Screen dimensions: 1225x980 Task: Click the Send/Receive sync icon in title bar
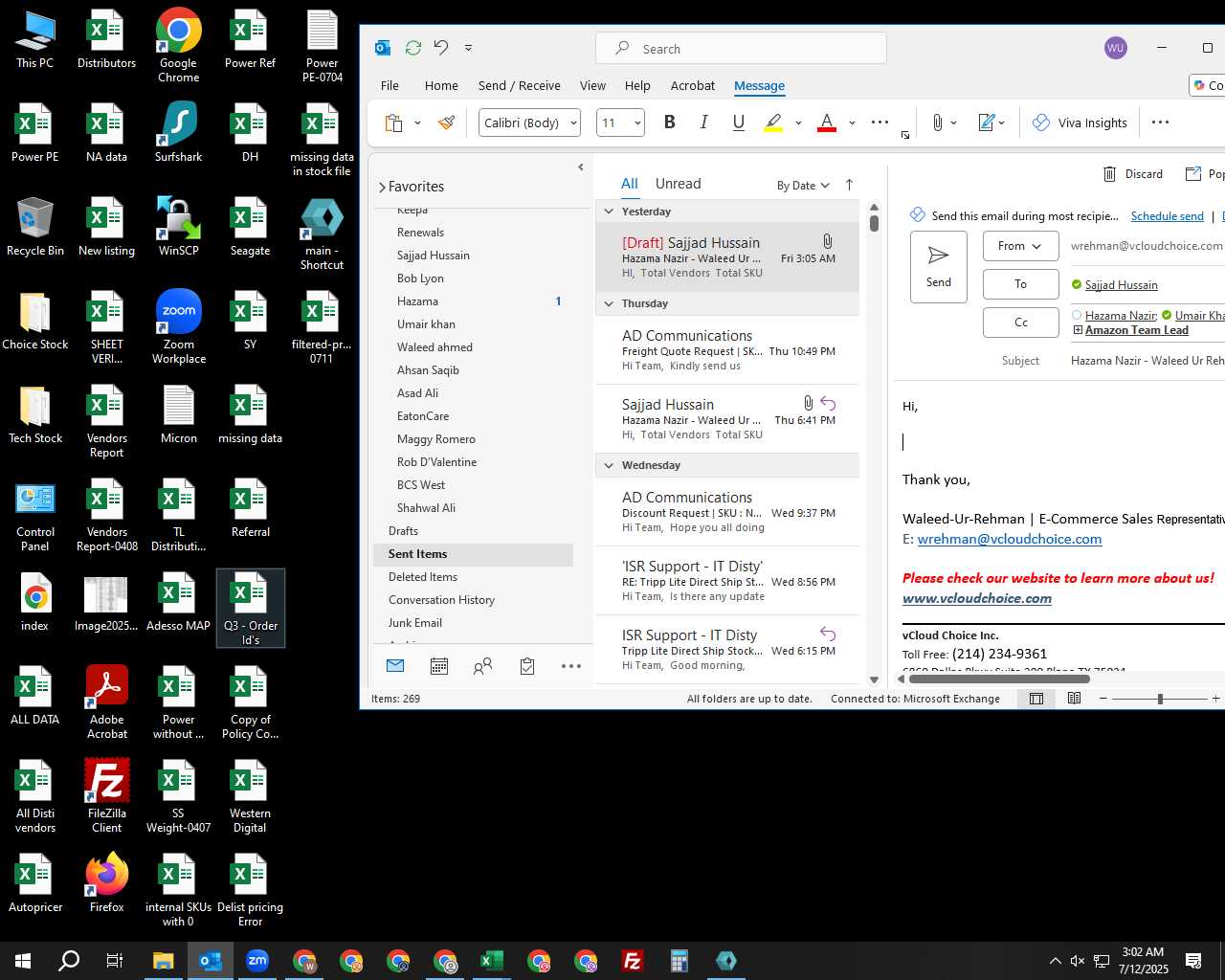(x=413, y=47)
